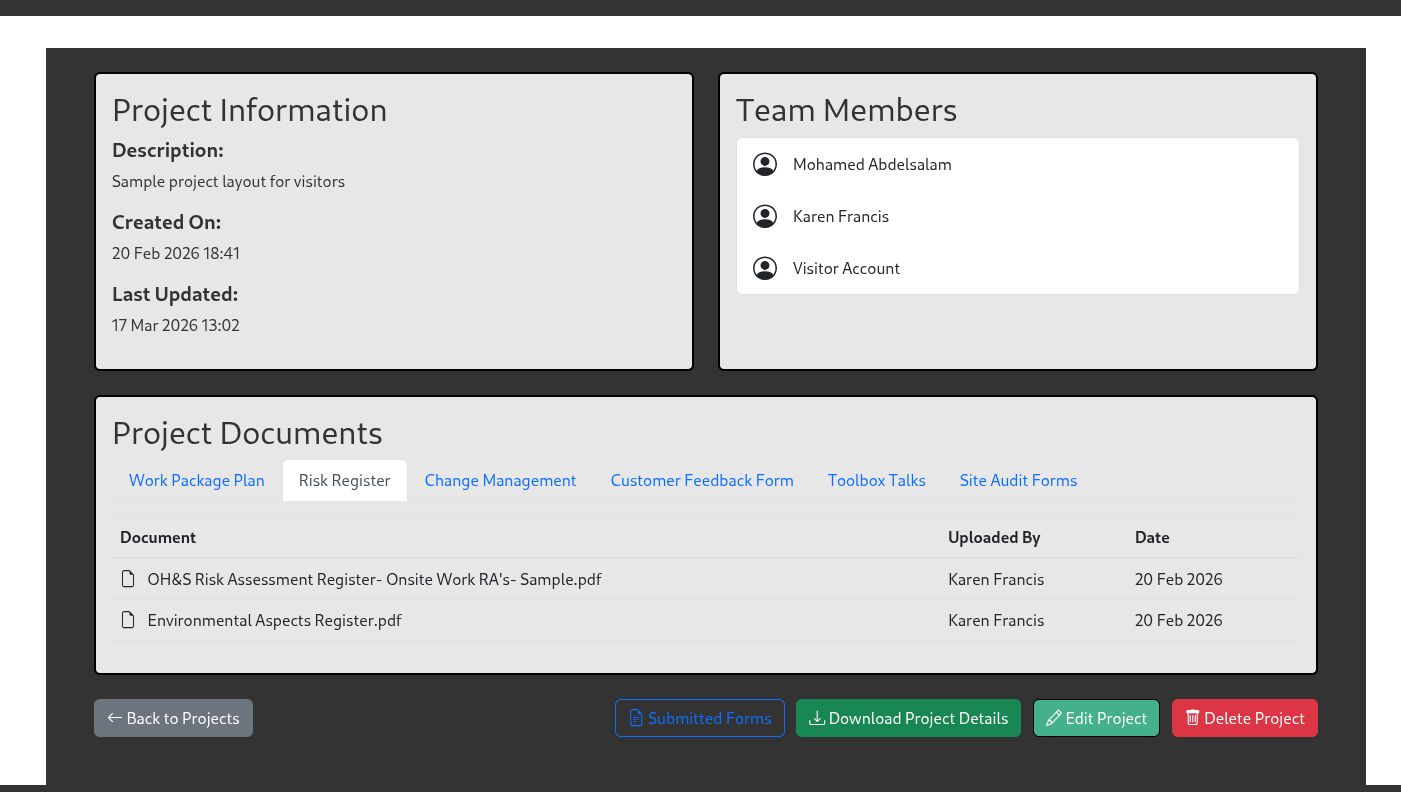Image resolution: width=1401 pixels, height=792 pixels.
Task: Switch to the Work Package Plan tab
Action: point(197,480)
